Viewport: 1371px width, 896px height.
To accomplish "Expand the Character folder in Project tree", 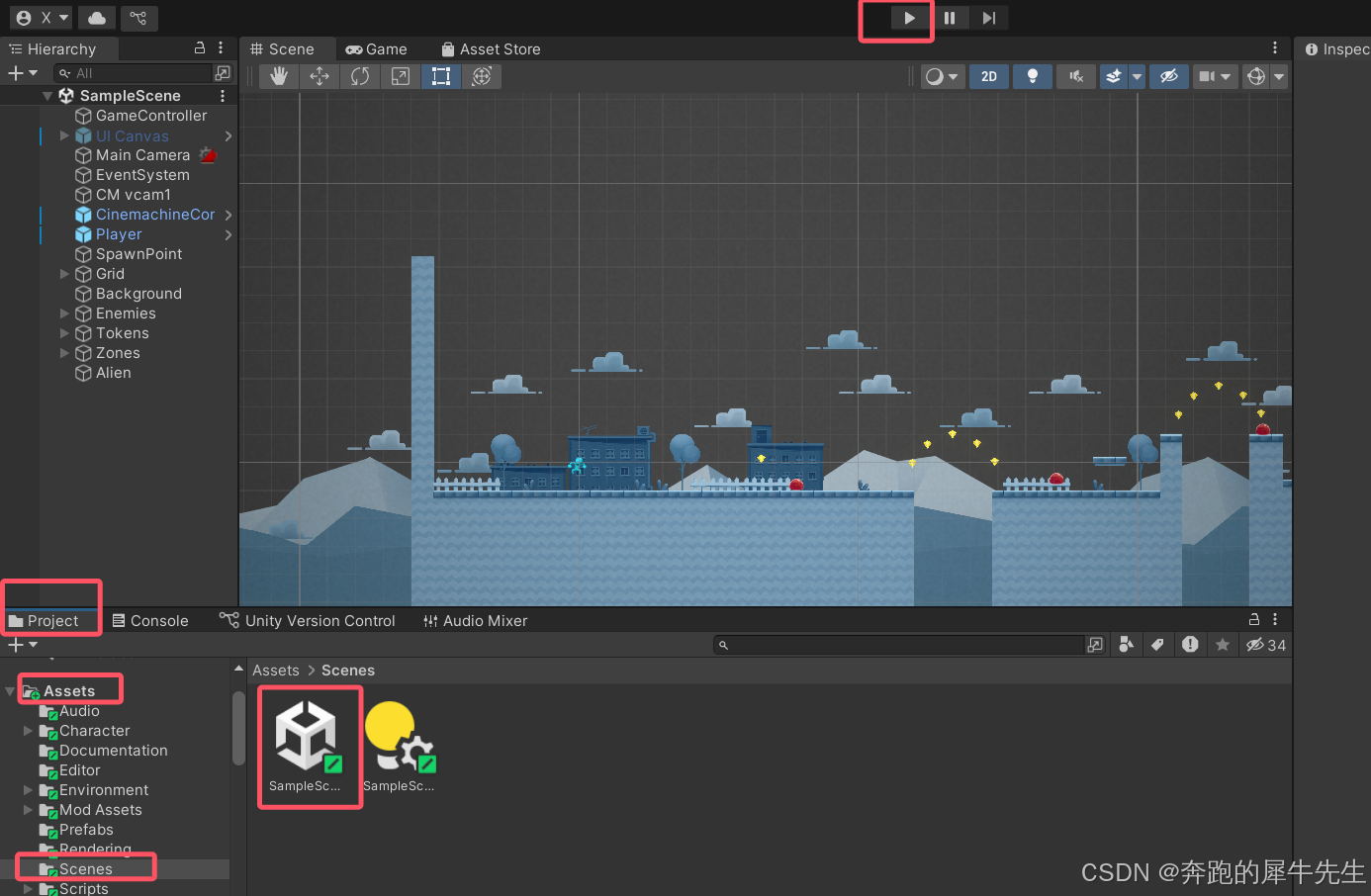I will coord(28,731).
